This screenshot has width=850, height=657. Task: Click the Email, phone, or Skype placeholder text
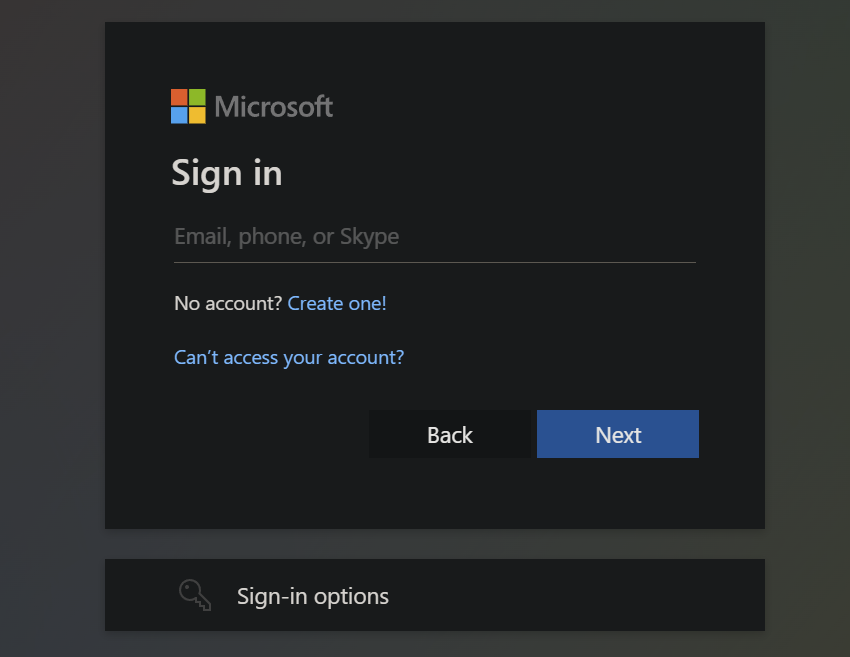287,236
